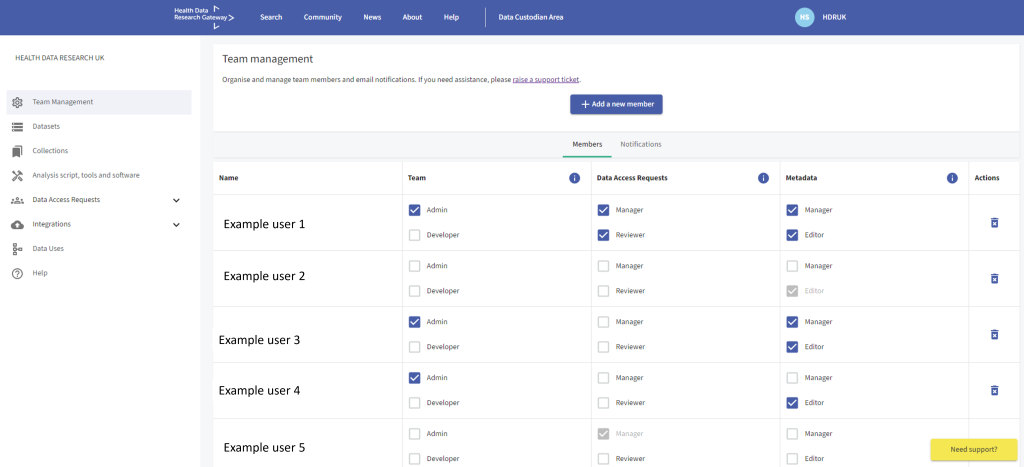
Task: Switch to the Members tab
Action: 587,144
